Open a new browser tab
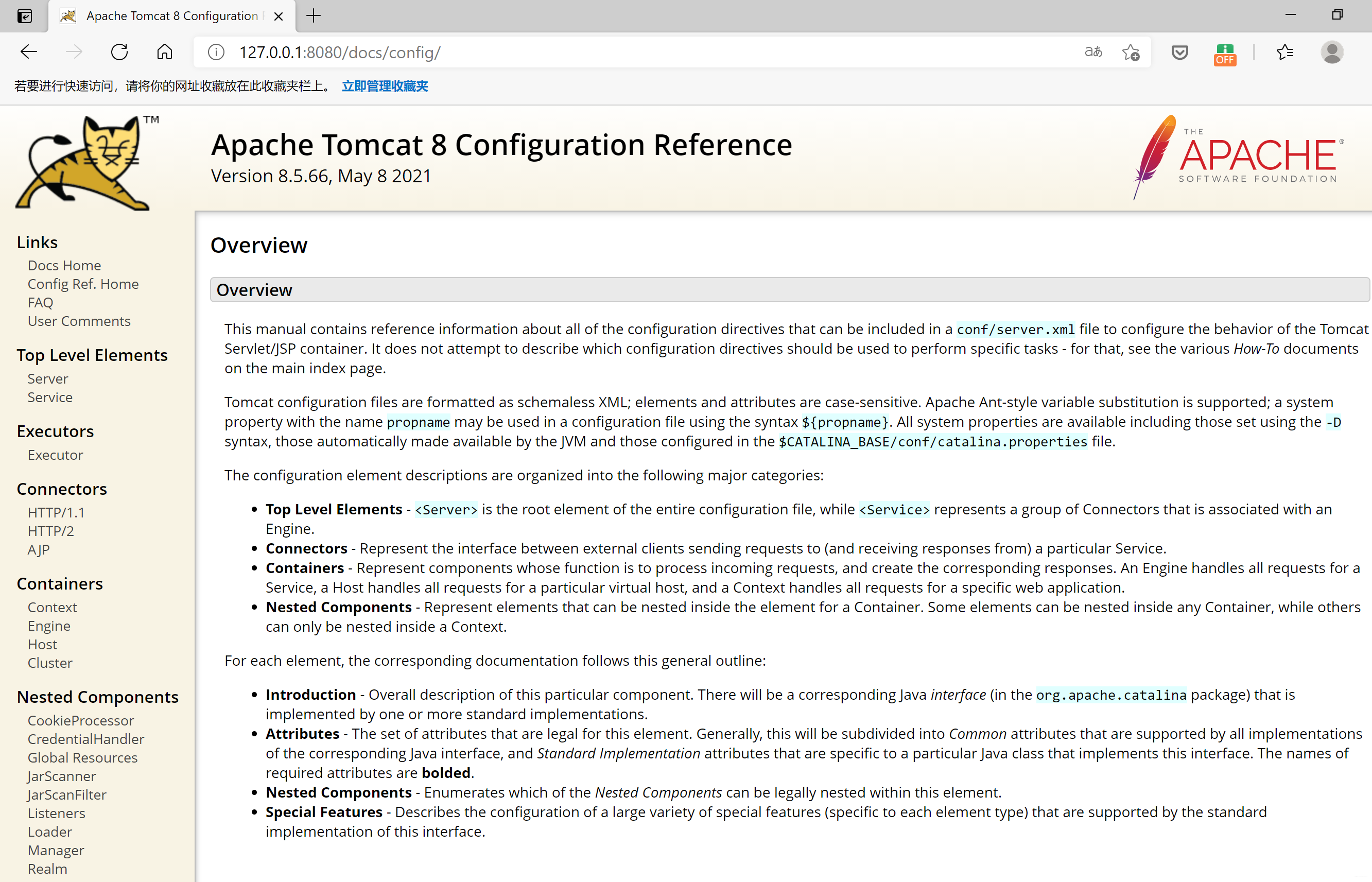Viewport: 1372px width, 882px height. pos(313,16)
